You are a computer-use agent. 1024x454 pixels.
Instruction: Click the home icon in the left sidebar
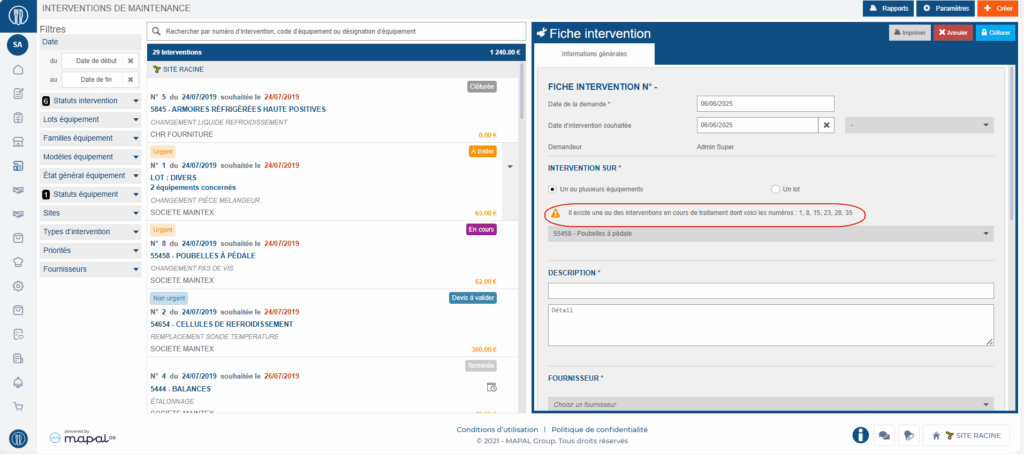tap(18, 70)
